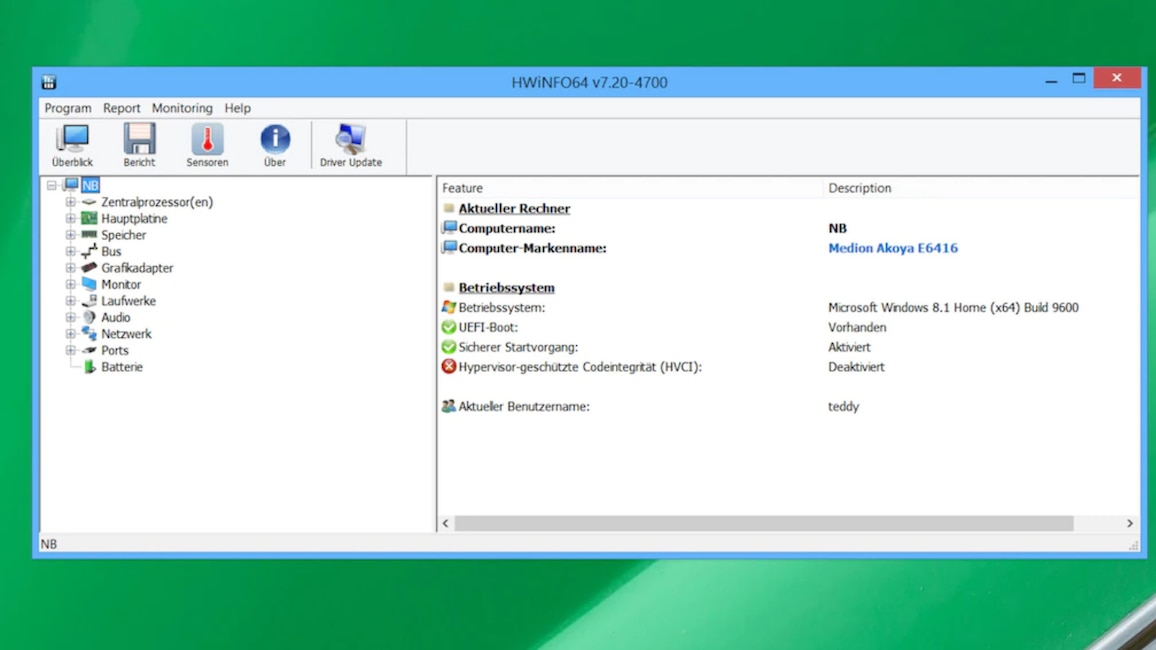1156x650 pixels.
Task: Click the Laufwerke drives icon
Action: (89, 301)
